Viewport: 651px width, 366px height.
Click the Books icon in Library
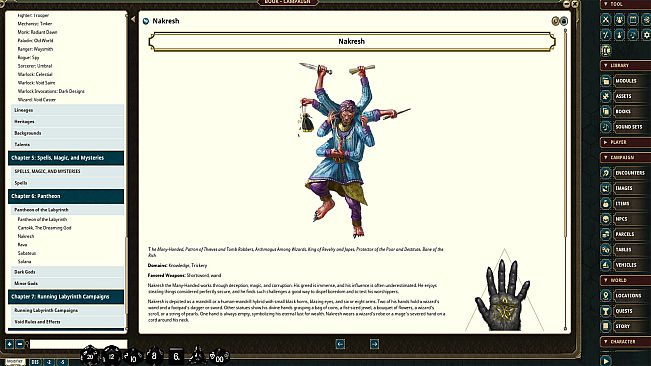606,112
